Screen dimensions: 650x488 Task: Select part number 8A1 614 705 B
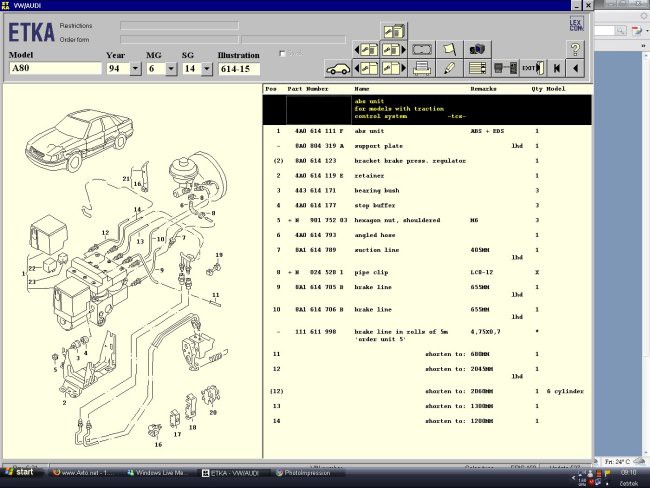pos(319,287)
